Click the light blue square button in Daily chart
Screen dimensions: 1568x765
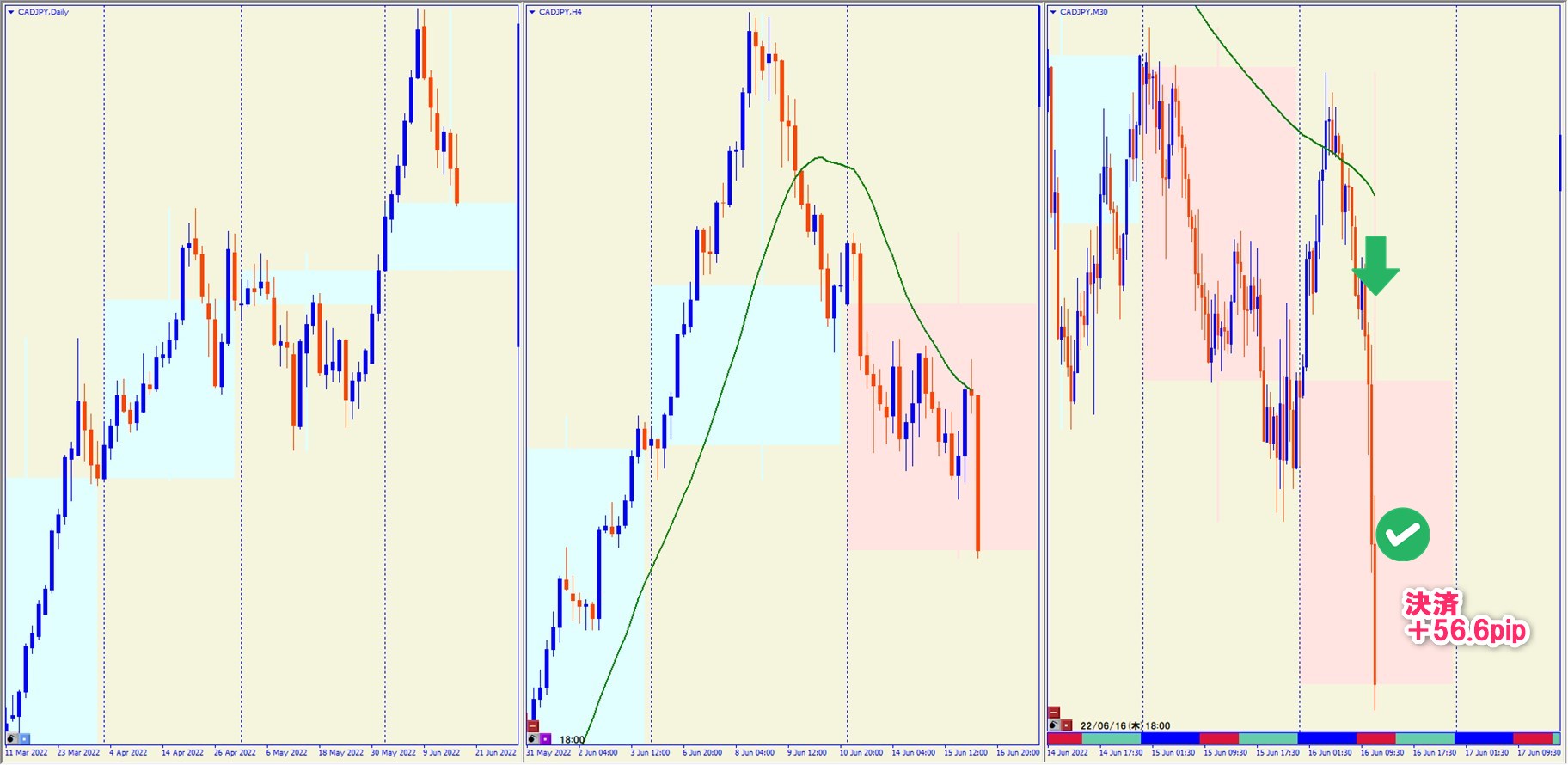pyautogui.click(x=25, y=738)
